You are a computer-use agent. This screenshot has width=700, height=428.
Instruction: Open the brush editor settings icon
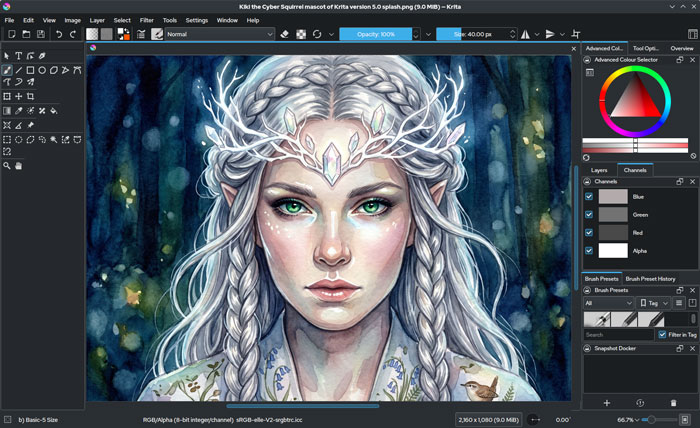pyautogui.click(x=141, y=34)
